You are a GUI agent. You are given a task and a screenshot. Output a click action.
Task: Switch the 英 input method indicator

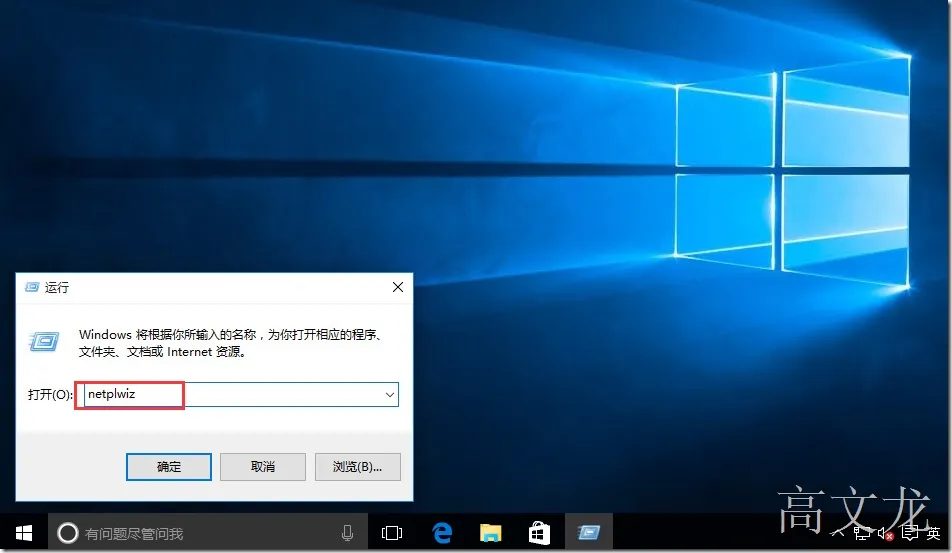[x=933, y=534]
